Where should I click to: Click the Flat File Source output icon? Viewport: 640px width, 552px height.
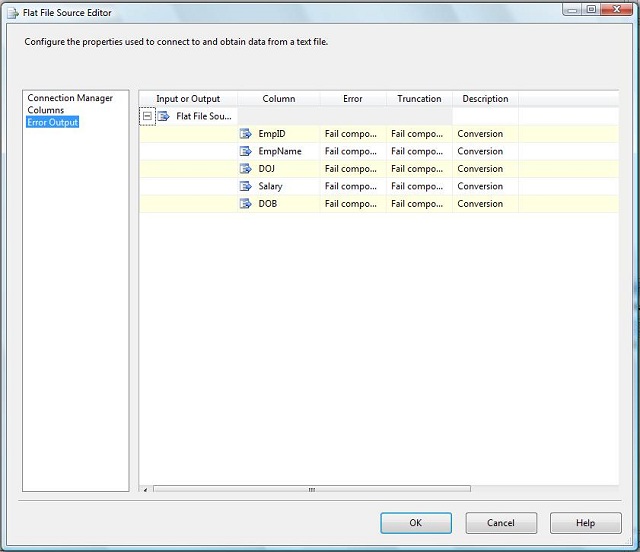pos(164,116)
